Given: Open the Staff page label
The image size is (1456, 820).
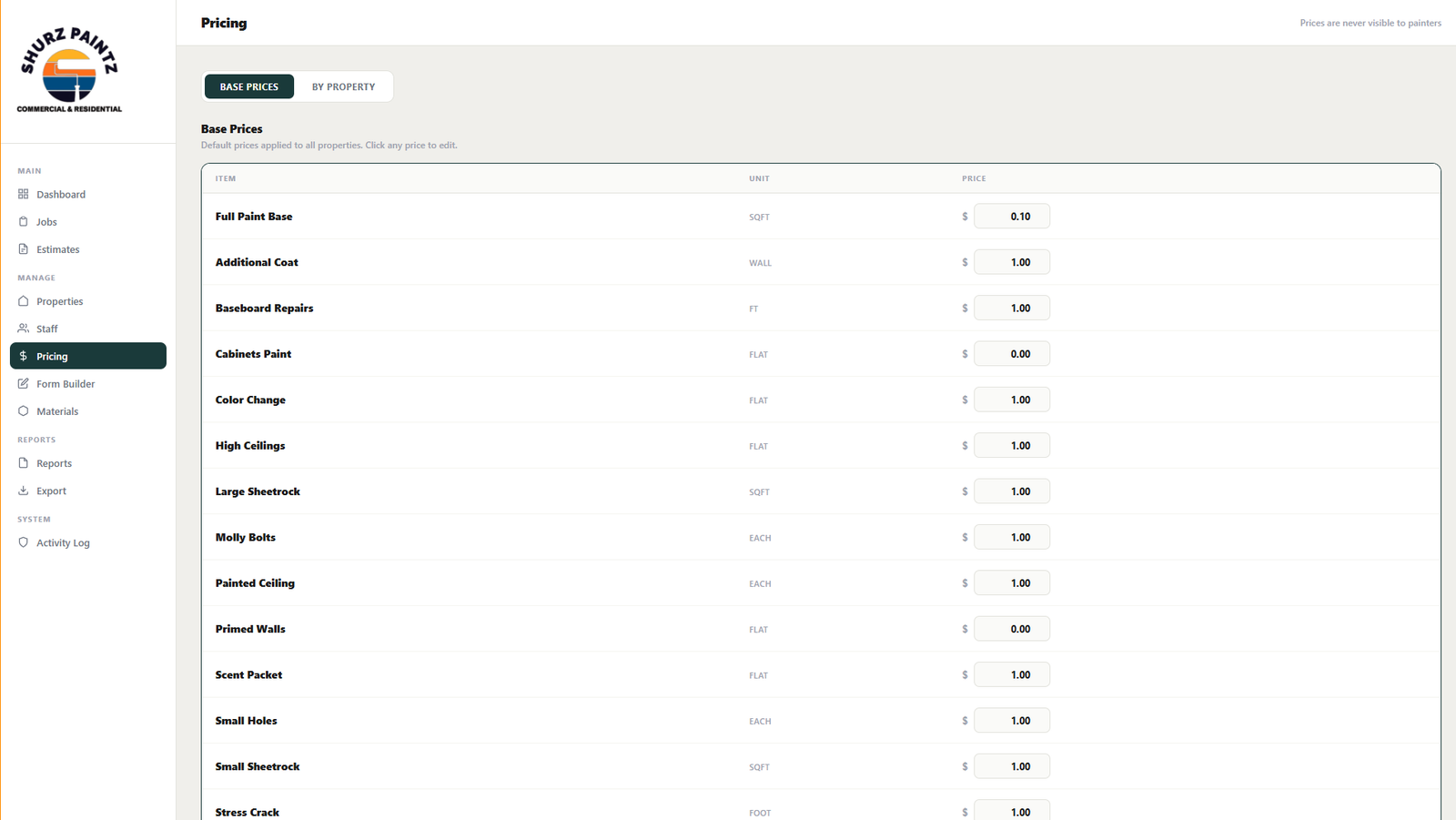Looking at the screenshot, I should 47,329.
